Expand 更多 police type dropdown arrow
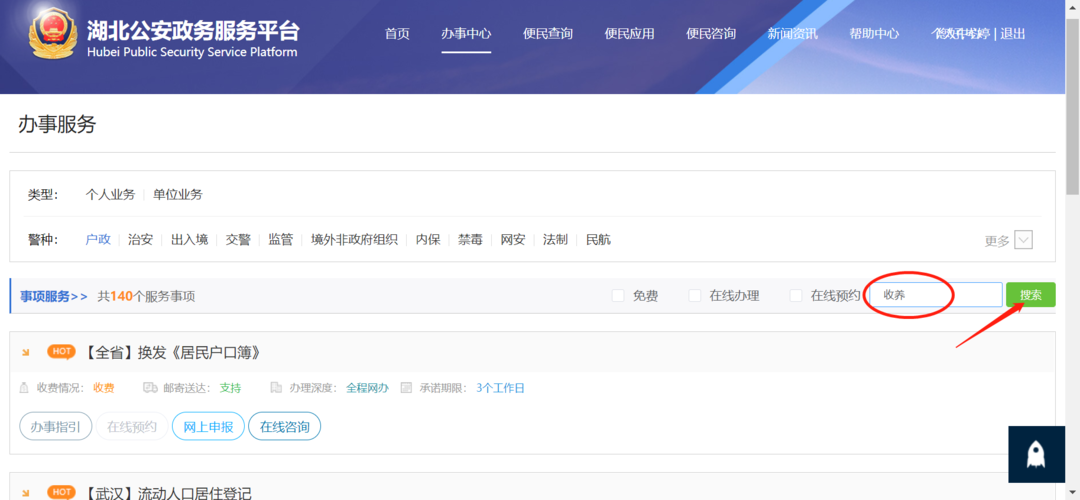 point(1024,240)
